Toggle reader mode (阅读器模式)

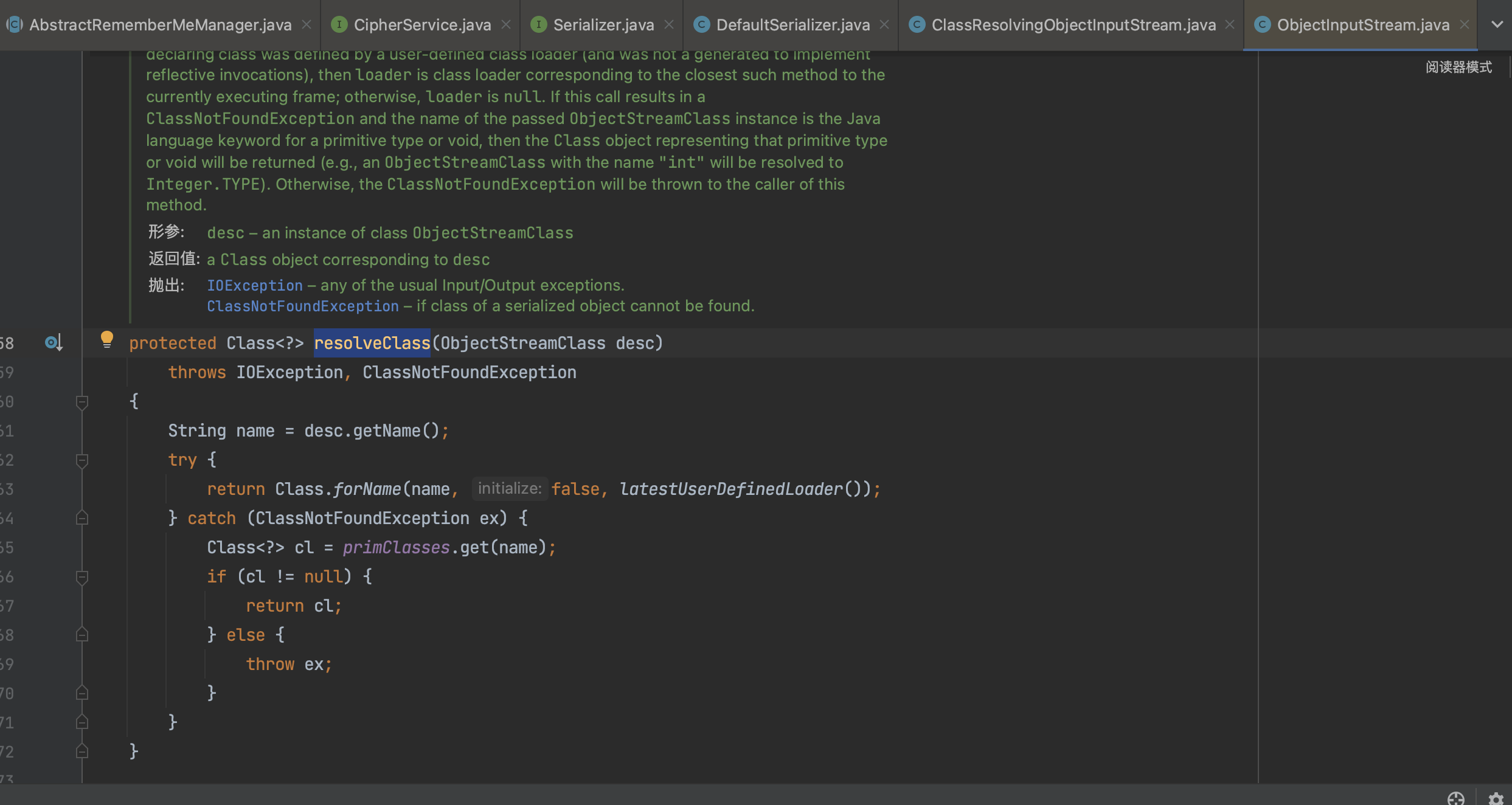(1458, 67)
